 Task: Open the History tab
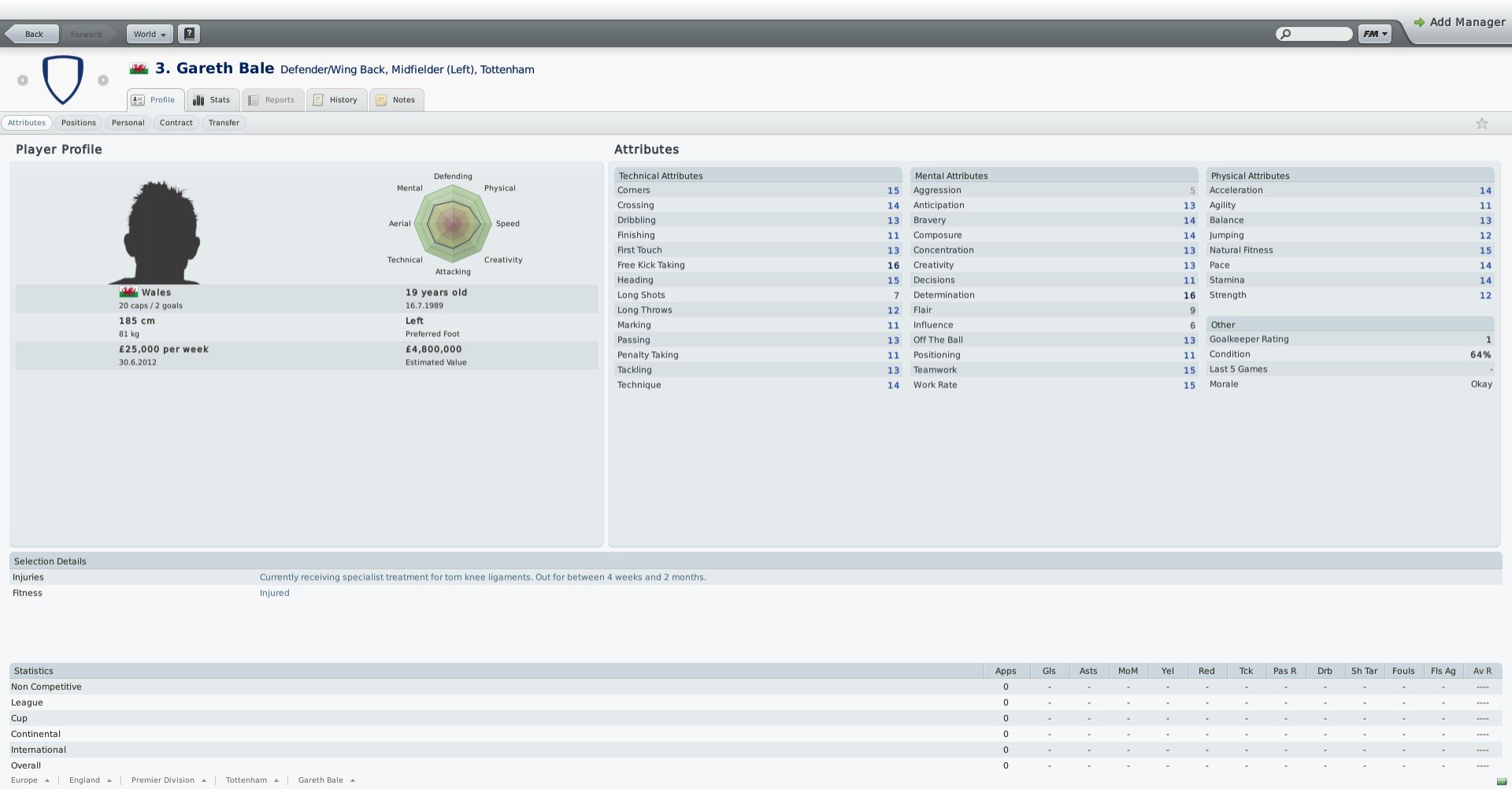(x=336, y=100)
